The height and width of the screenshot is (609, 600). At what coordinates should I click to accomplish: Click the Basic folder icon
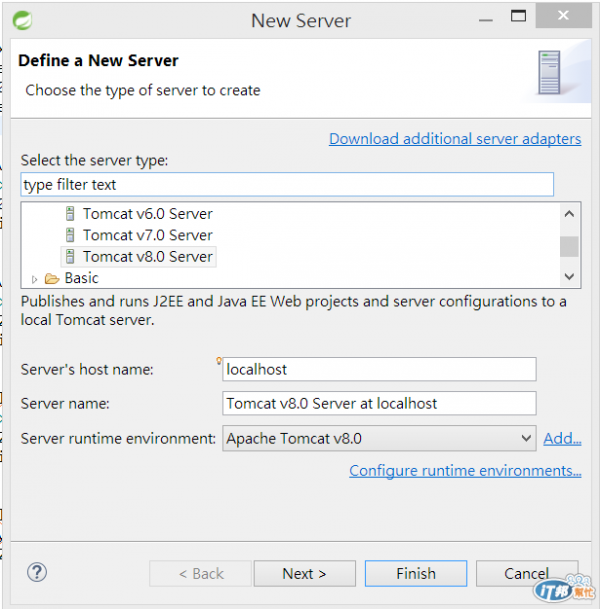[52, 278]
